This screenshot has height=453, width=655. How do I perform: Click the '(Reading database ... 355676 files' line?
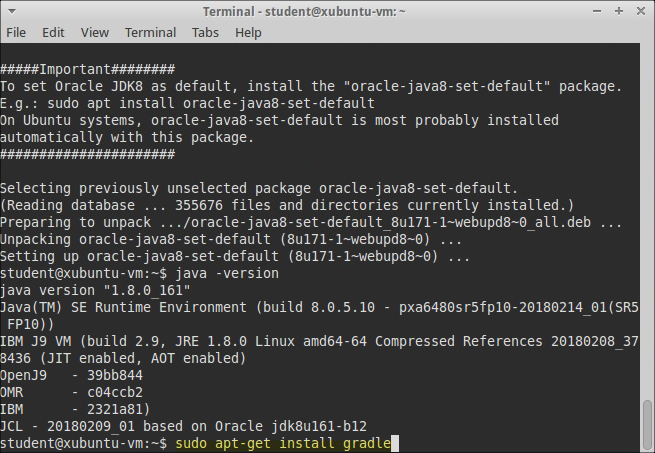(x=287, y=205)
